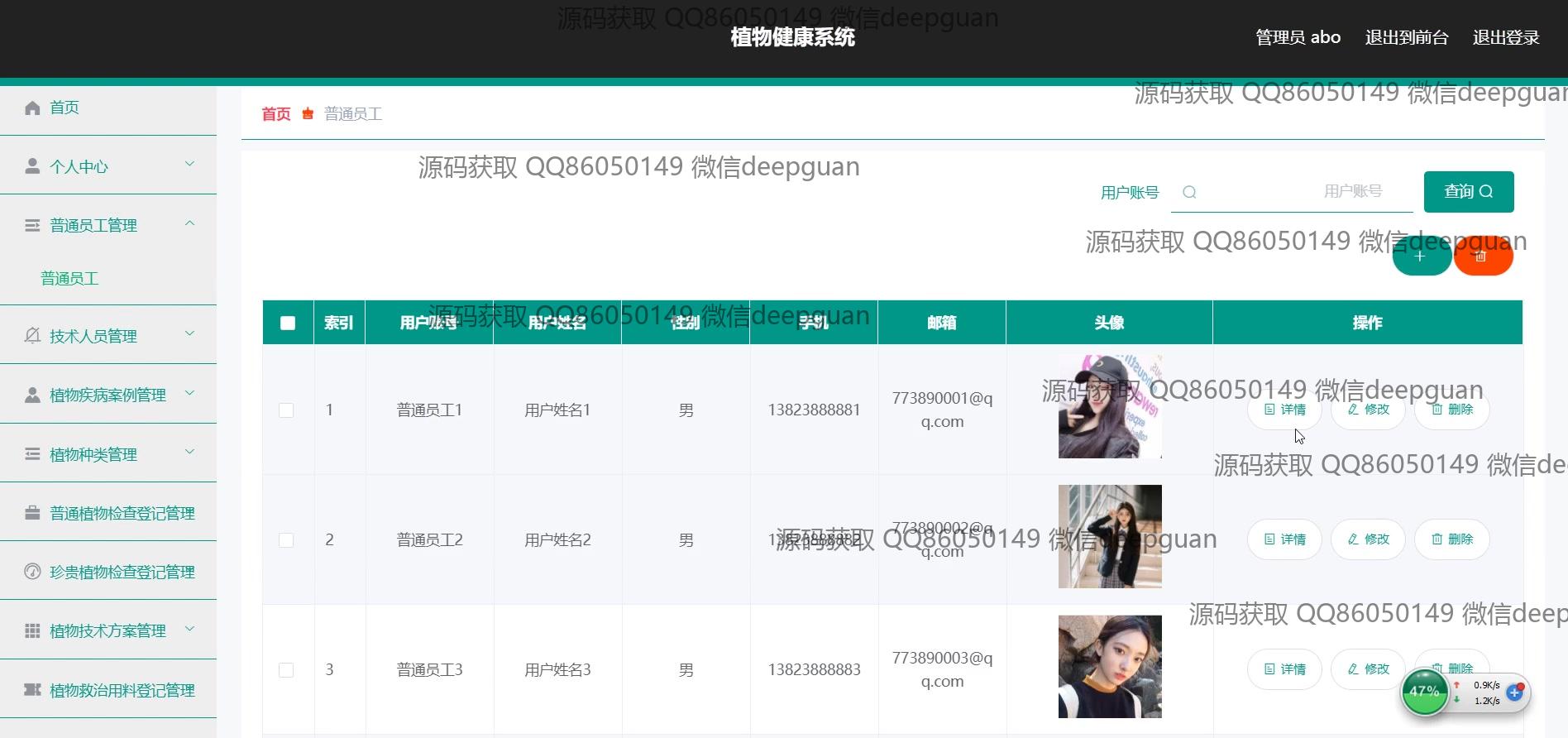Click 管理员 abo in header
This screenshot has height=738, width=1568.
click(1298, 37)
